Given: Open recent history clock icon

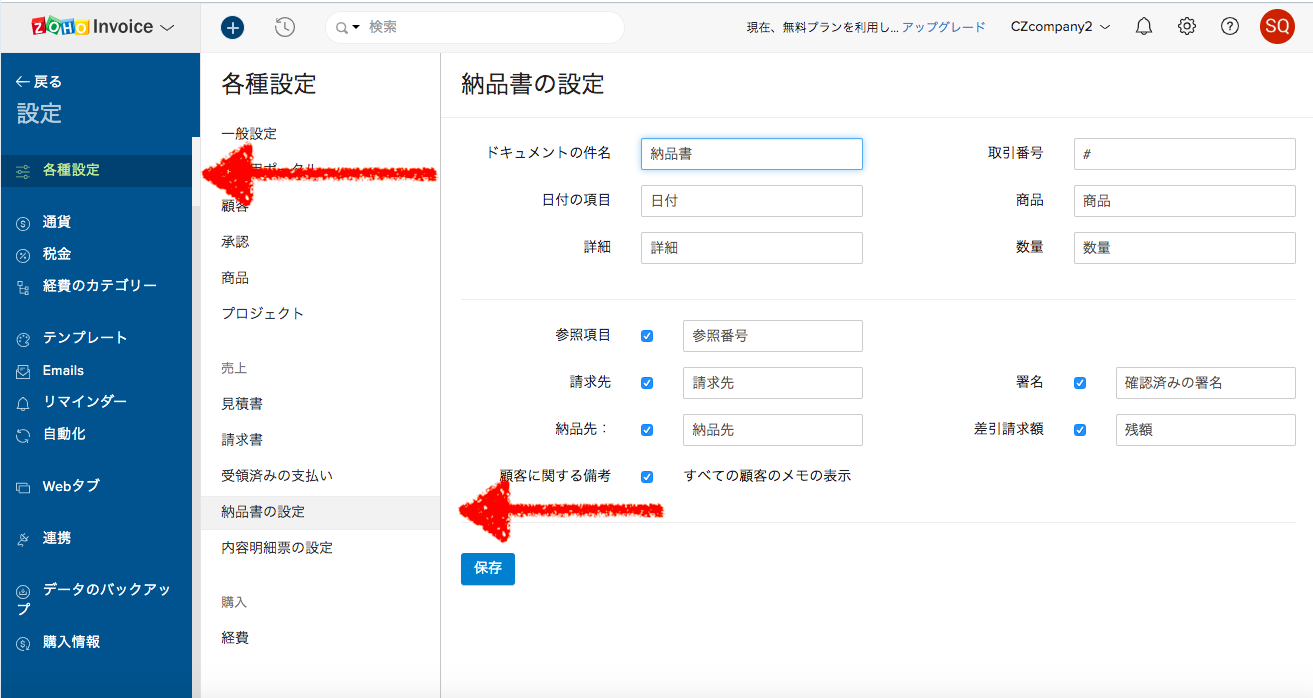Looking at the screenshot, I should click(285, 28).
